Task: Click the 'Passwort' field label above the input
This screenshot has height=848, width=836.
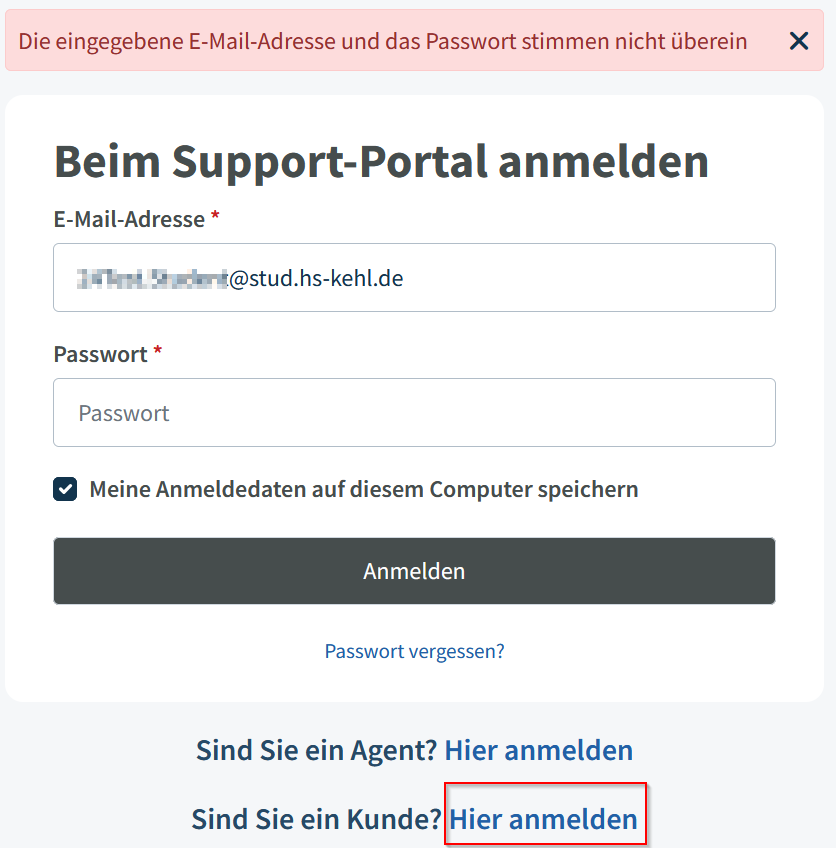Action: [x=100, y=354]
